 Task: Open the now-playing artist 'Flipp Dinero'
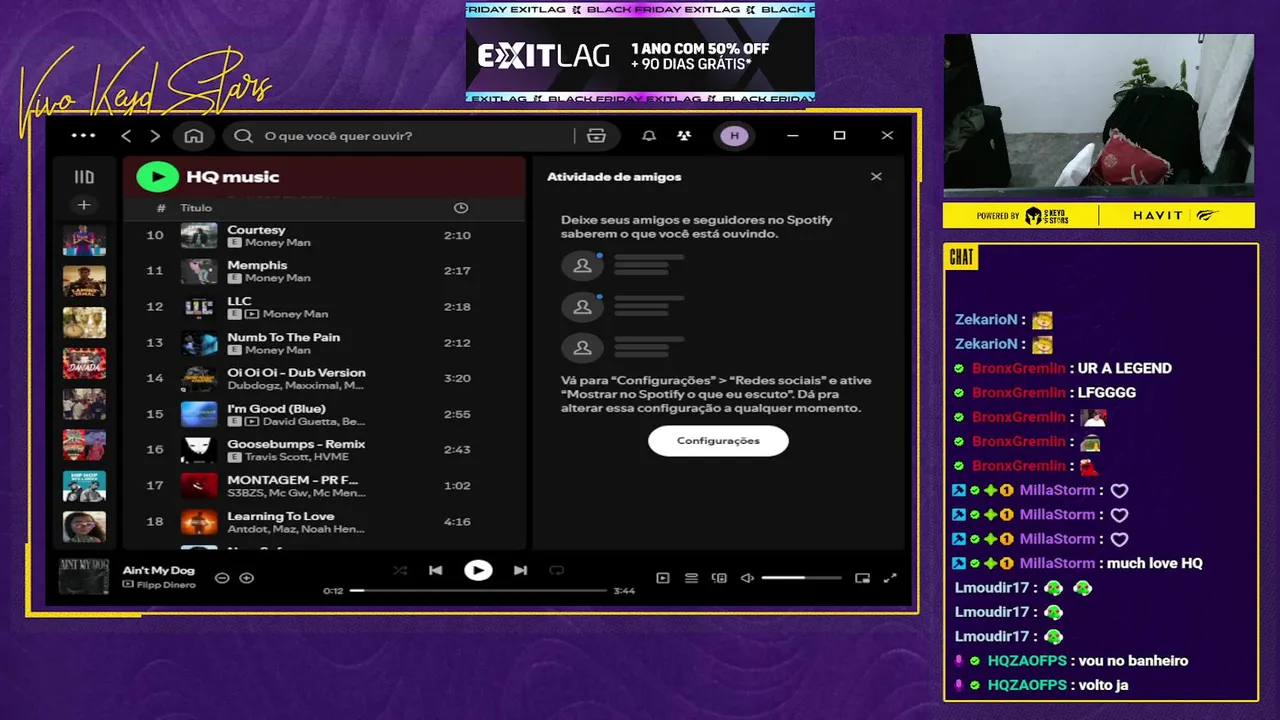pyautogui.click(x=165, y=584)
